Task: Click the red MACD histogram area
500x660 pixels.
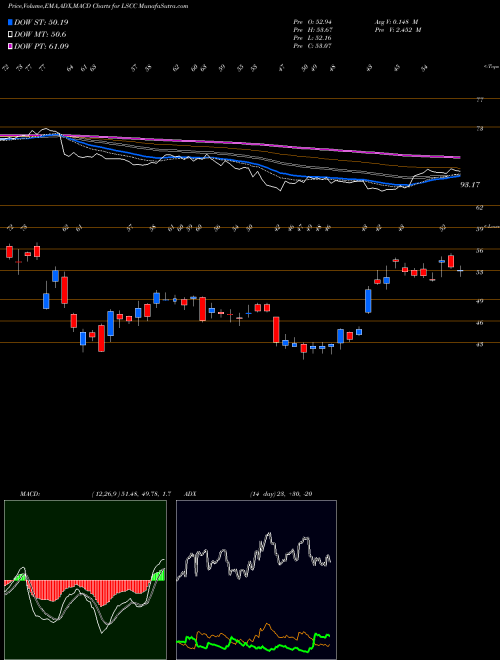Action: click(x=88, y=589)
